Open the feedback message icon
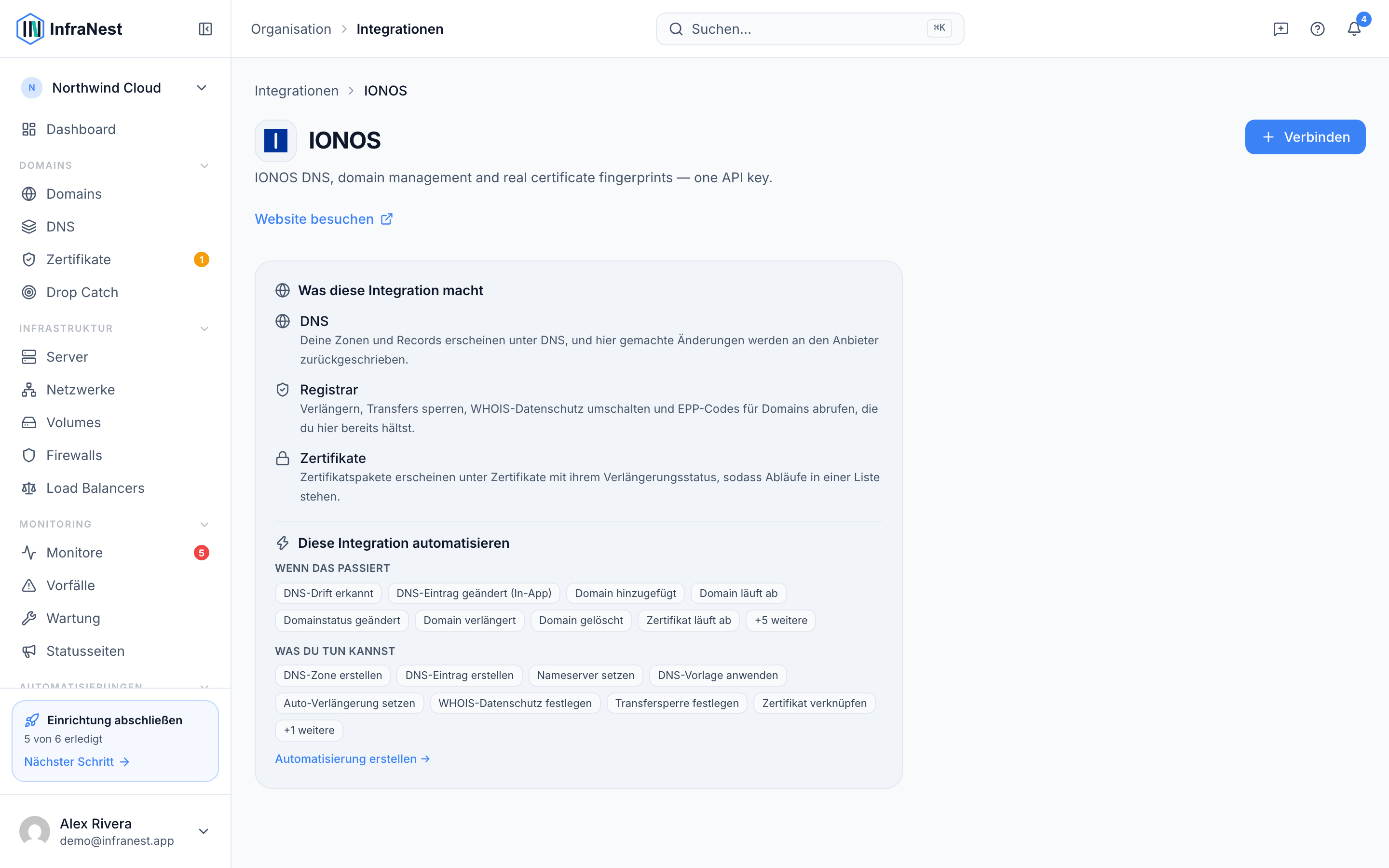Screen dimensions: 1389x868 (x=1280, y=29)
